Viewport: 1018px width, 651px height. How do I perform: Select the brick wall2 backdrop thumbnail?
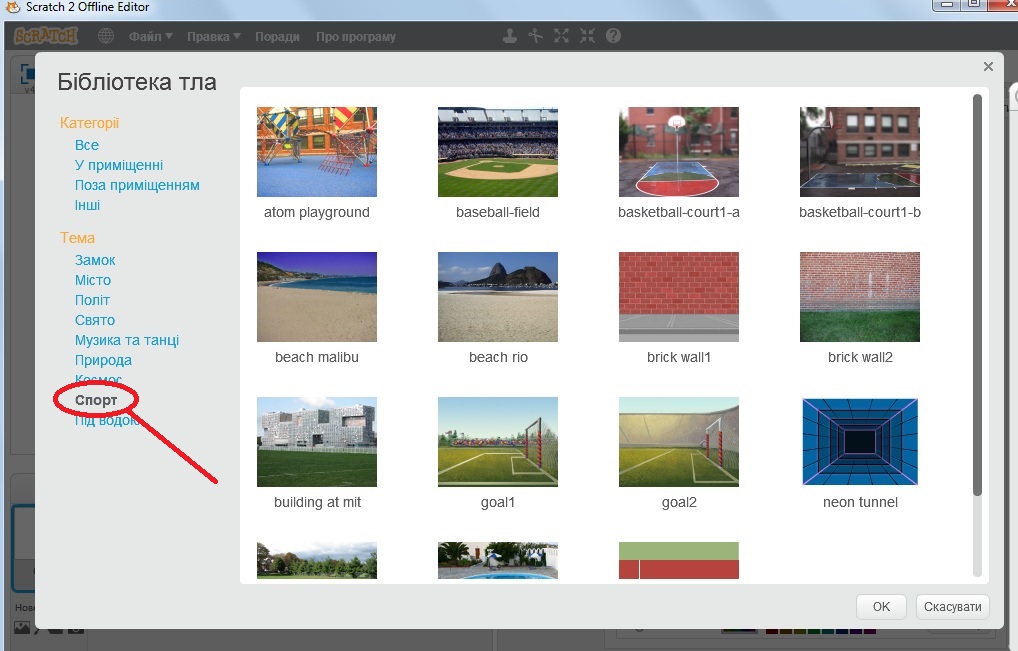click(x=860, y=297)
